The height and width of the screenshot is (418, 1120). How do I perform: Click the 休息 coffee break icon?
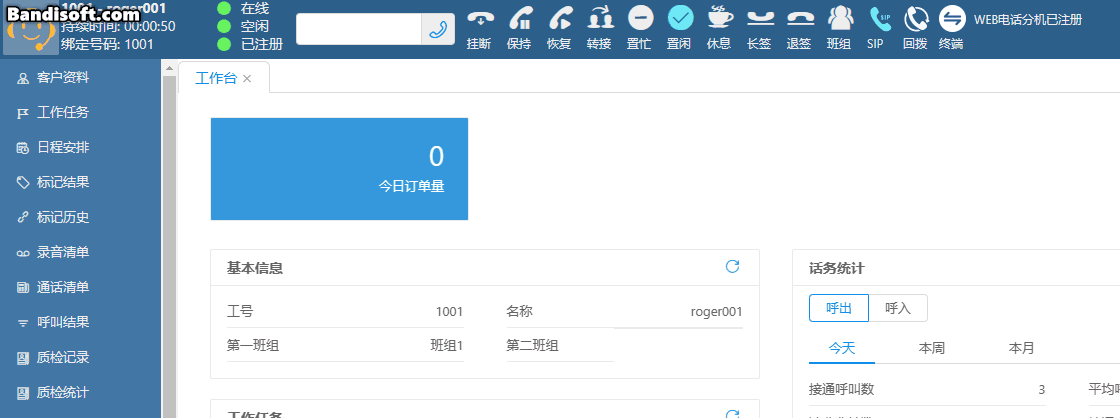(x=719, y=19)
